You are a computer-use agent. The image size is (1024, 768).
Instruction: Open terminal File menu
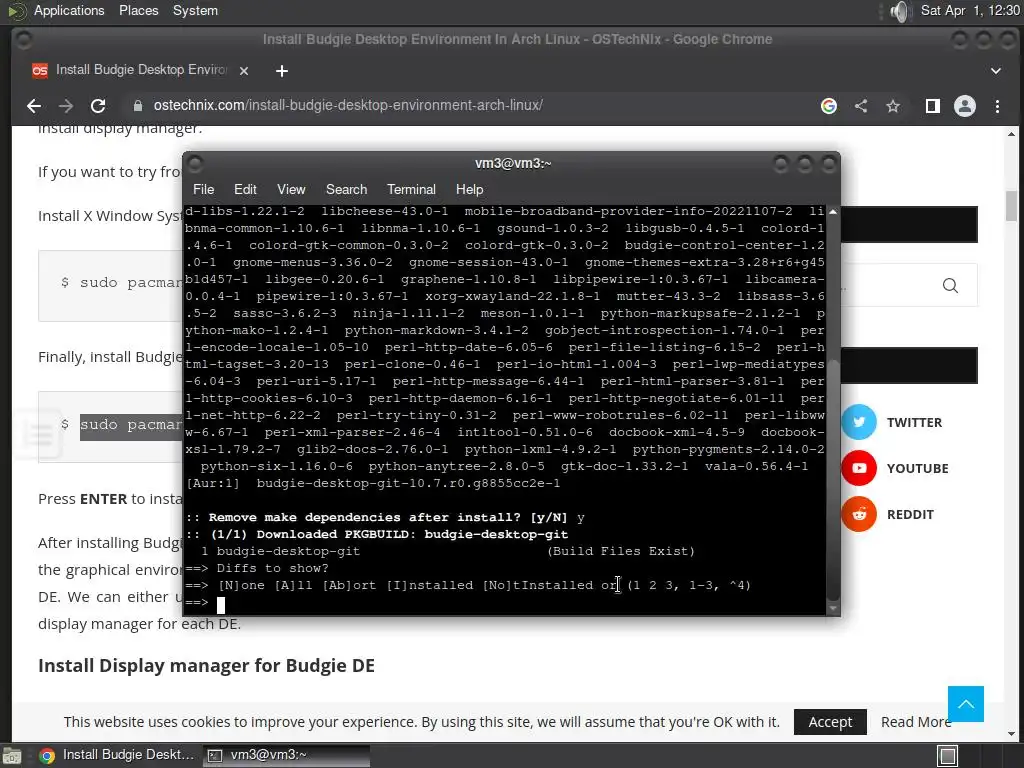tap(203, 189)
